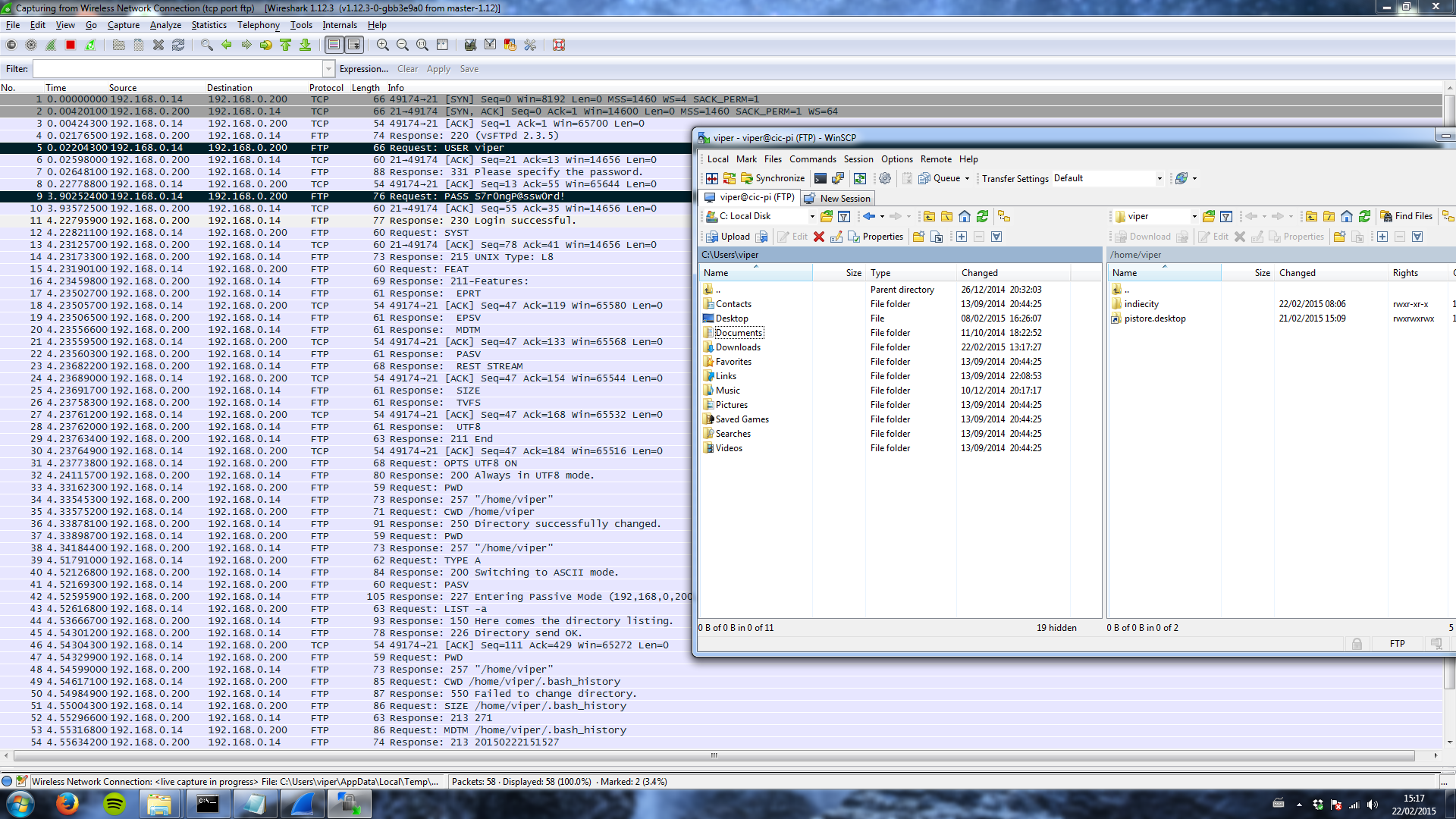This screenshot has width=1456, height=819.
Task: Zoom in packet list text
Action: [x=383, y=45]
